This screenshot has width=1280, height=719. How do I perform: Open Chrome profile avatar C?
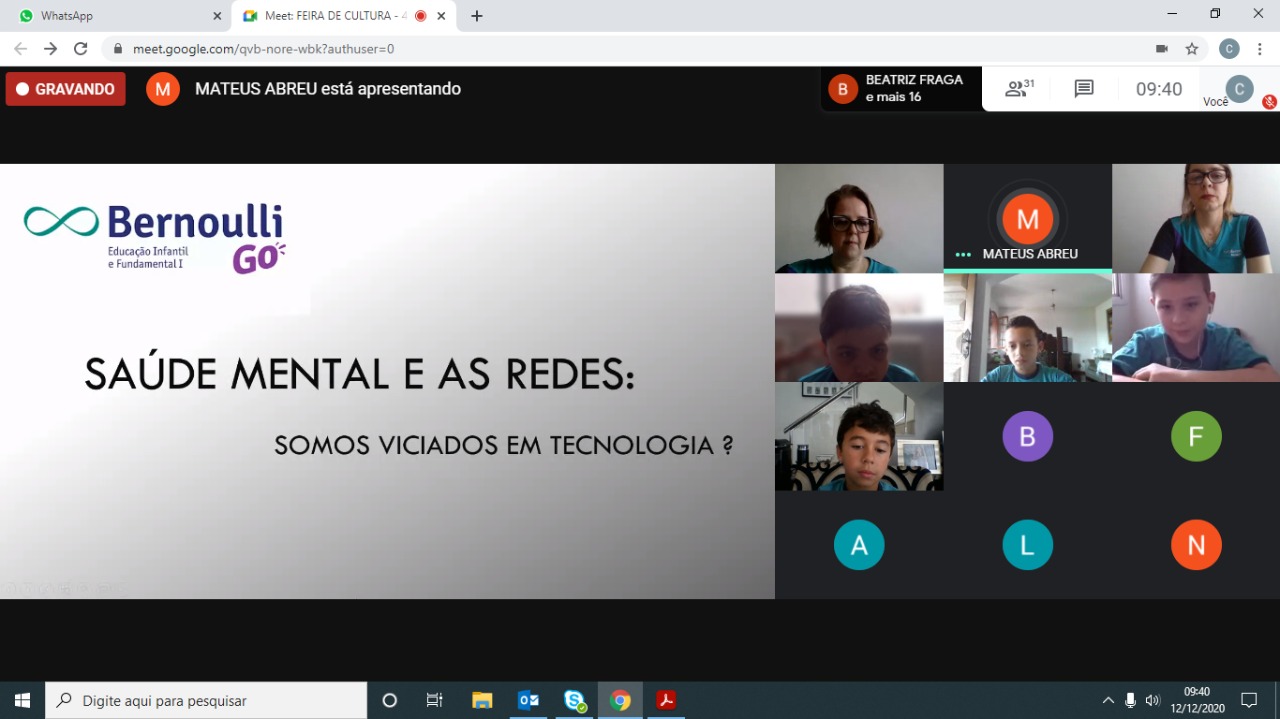coord(1229,49)
